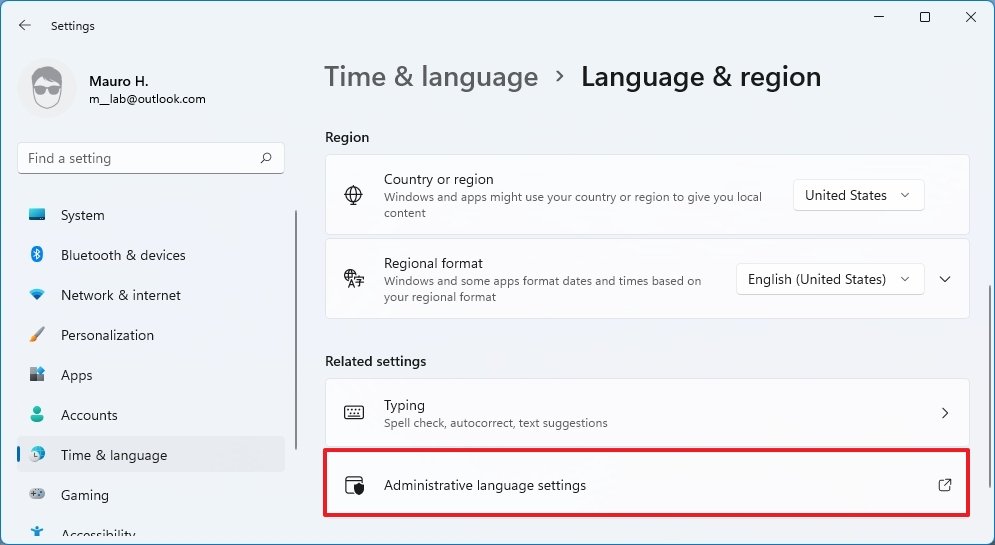Click the Mauro H. profile picture
The image size is (995, 545).
coord(47,89)
